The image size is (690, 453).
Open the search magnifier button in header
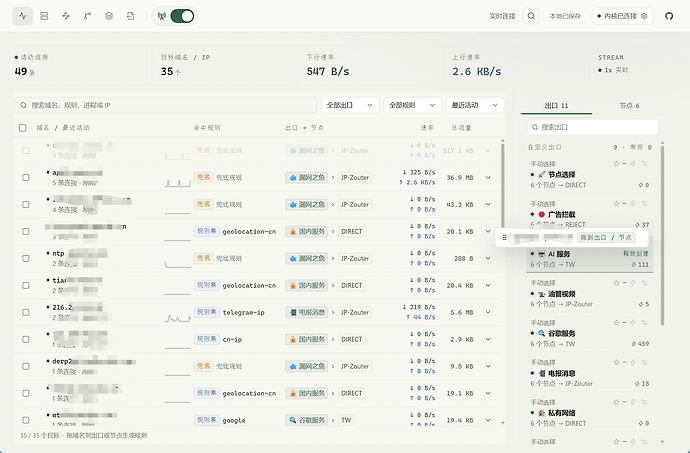pyautogui.click(x=531, y=16)
